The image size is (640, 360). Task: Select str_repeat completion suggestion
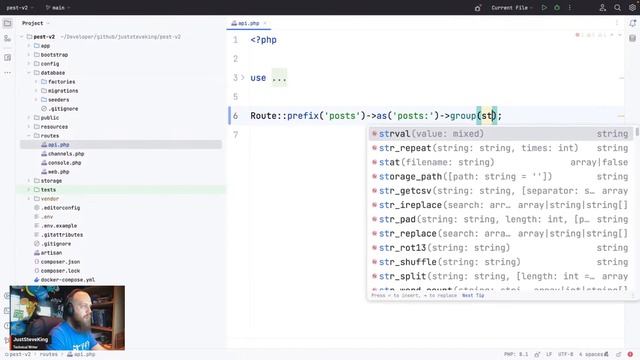pos(501,148)
